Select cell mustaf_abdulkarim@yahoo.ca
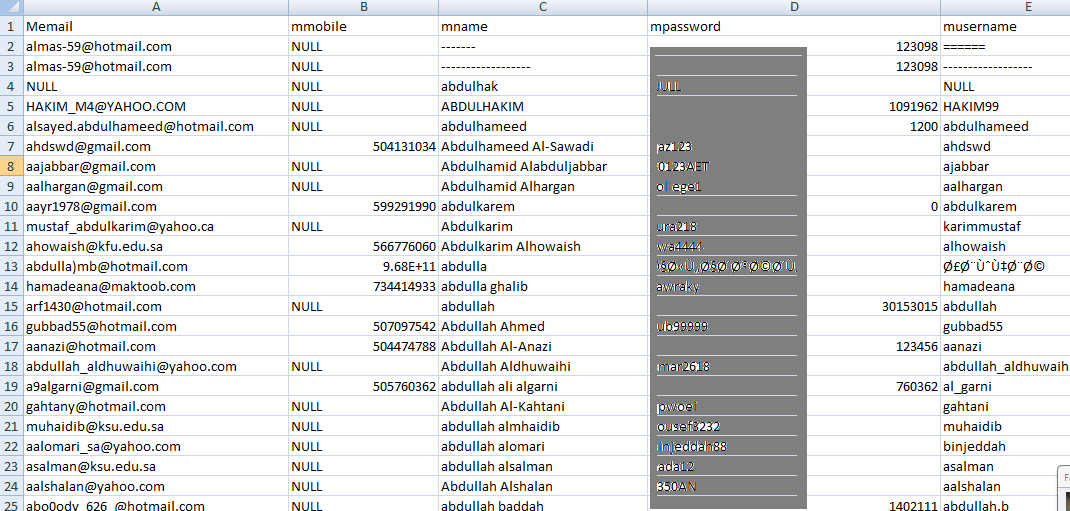 pyautogui.click(x=156, y=227)
